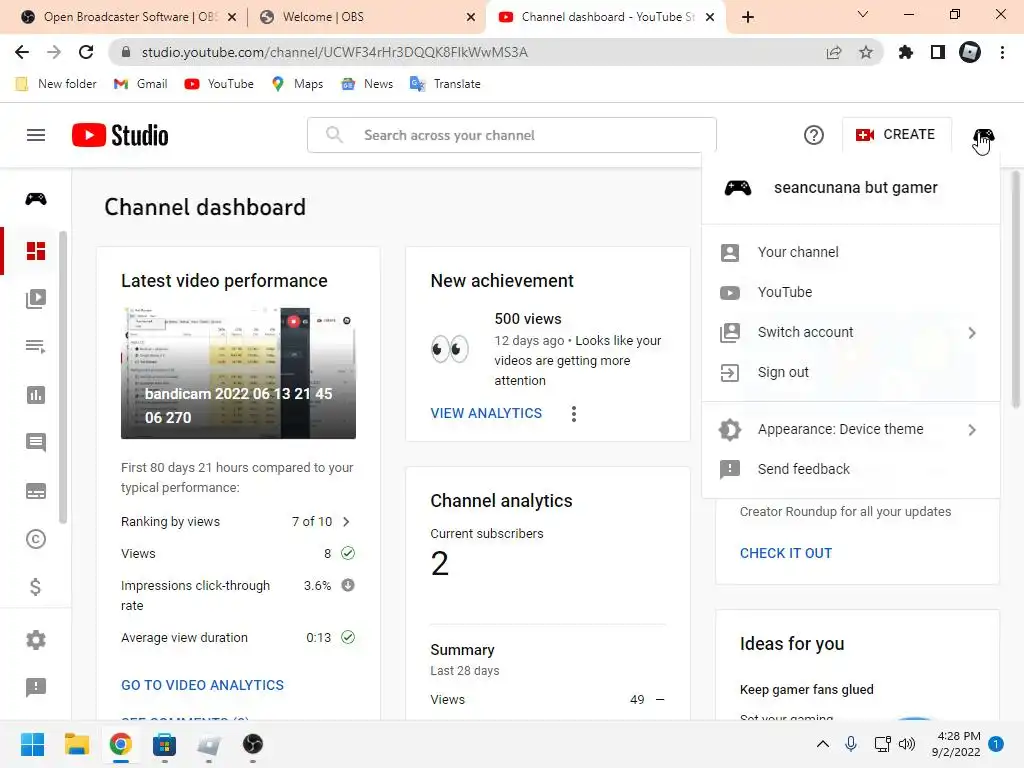Open the Gmail bookmark
This screenshot has height=768, width=1024.
point(140,84)
